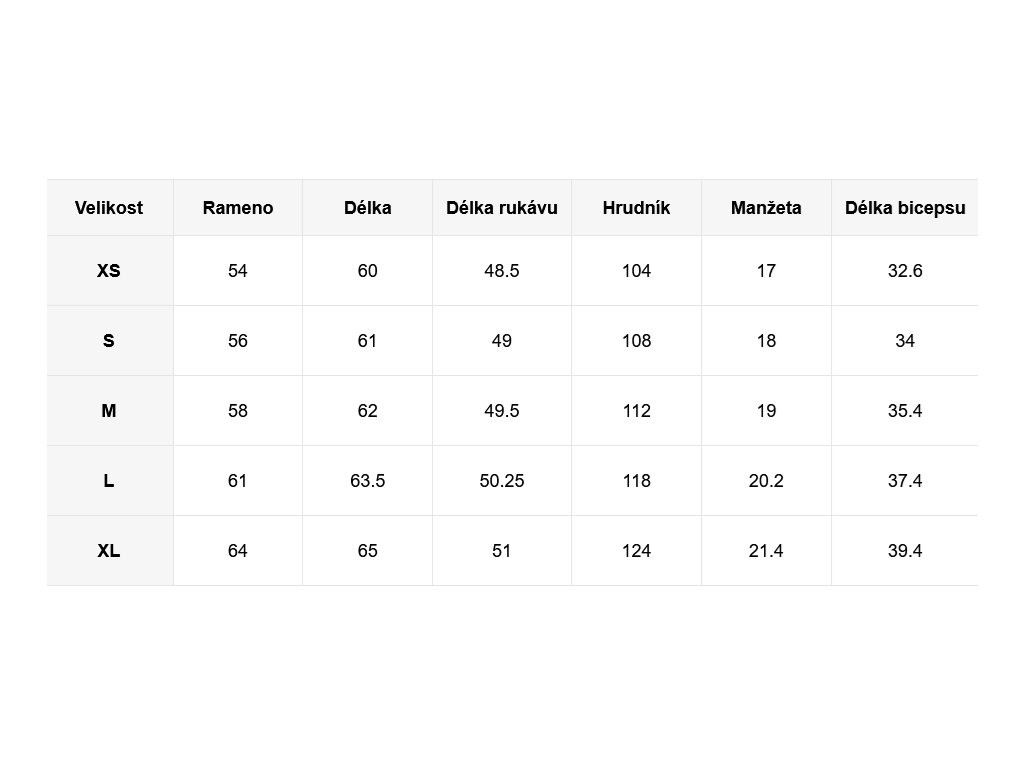This screenshot has width=1024, height=768.
Task: Click the 50.25 sleeve length cell
Action: point(502,480)
